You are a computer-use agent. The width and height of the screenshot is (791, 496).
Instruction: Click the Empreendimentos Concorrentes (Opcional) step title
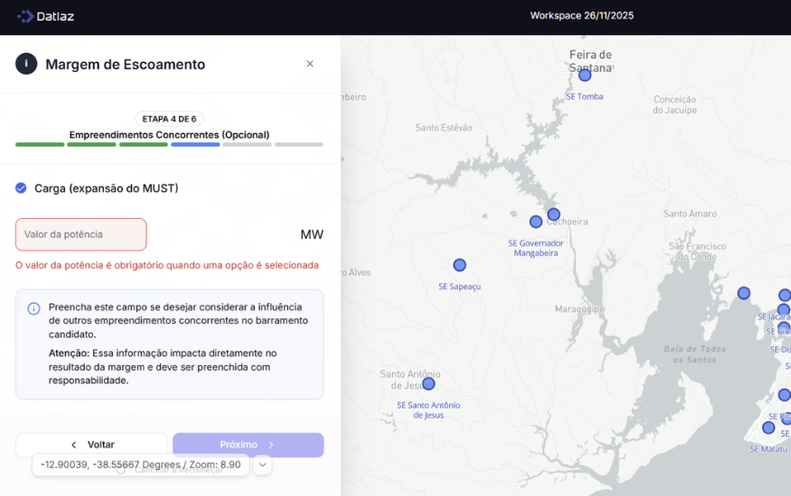(x=170, y=135)
